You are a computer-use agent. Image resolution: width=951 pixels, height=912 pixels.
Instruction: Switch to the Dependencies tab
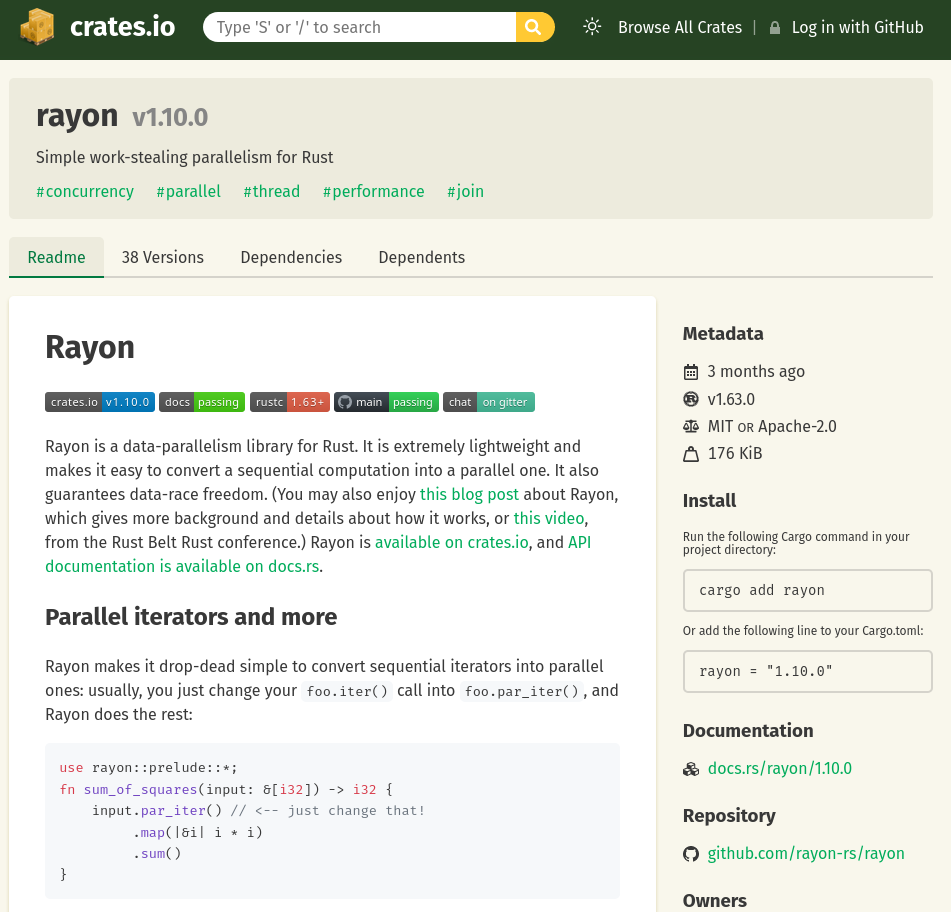click(x=291, y=257)
